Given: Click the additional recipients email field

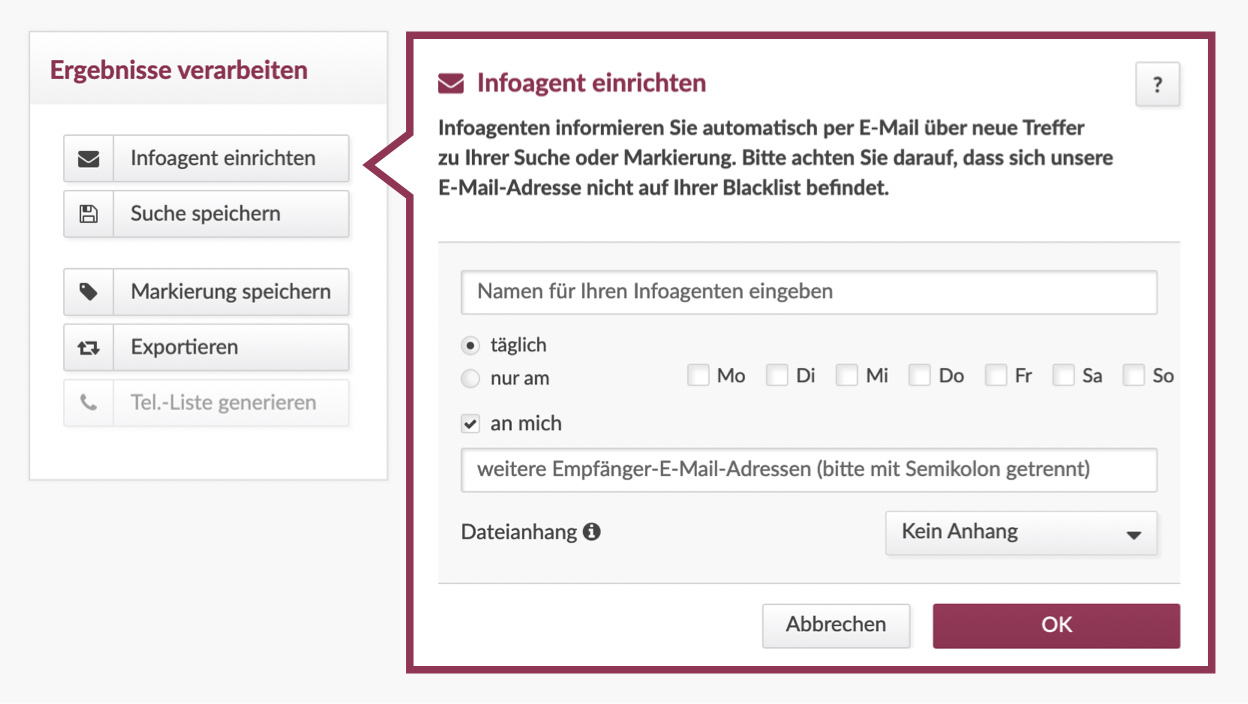Looking at the screenshot, I should tap(808, 470).
